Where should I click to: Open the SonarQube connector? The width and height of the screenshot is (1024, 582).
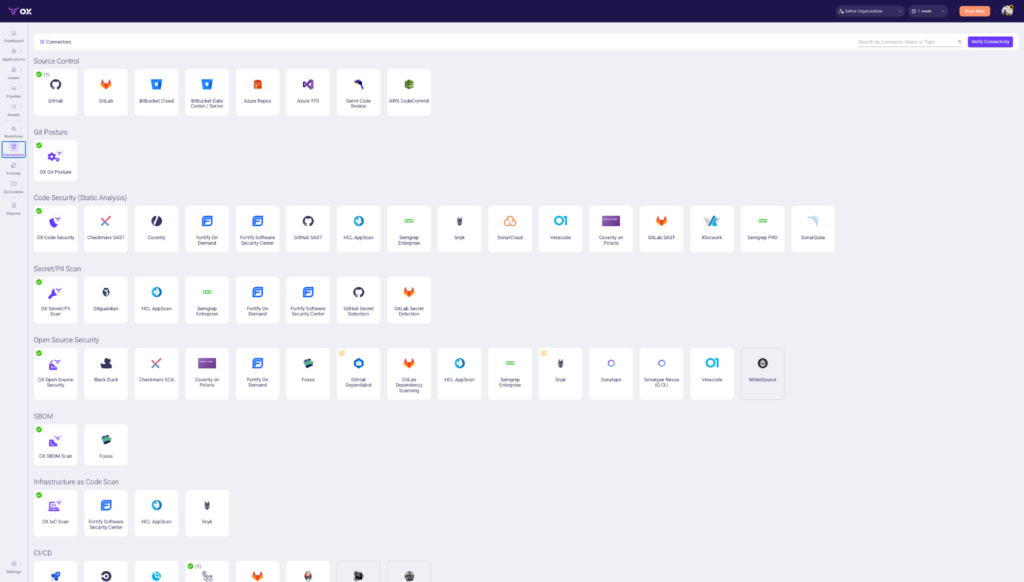pos(813,229)
